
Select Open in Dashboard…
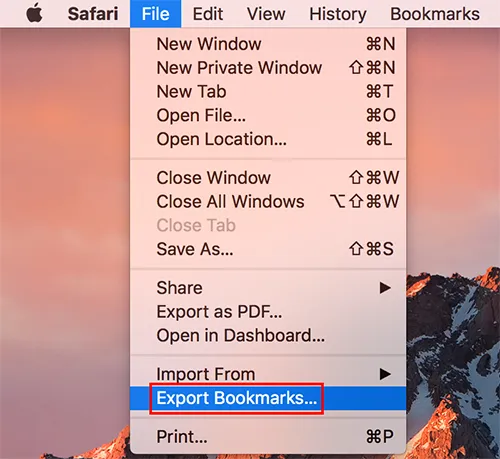pyautogui.click(x=268, y=335)
